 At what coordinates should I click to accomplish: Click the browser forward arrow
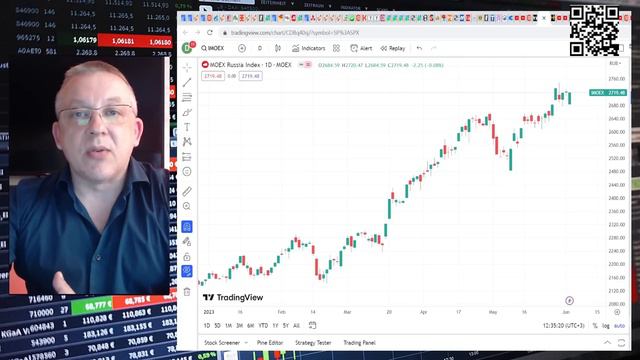[198, 33]
